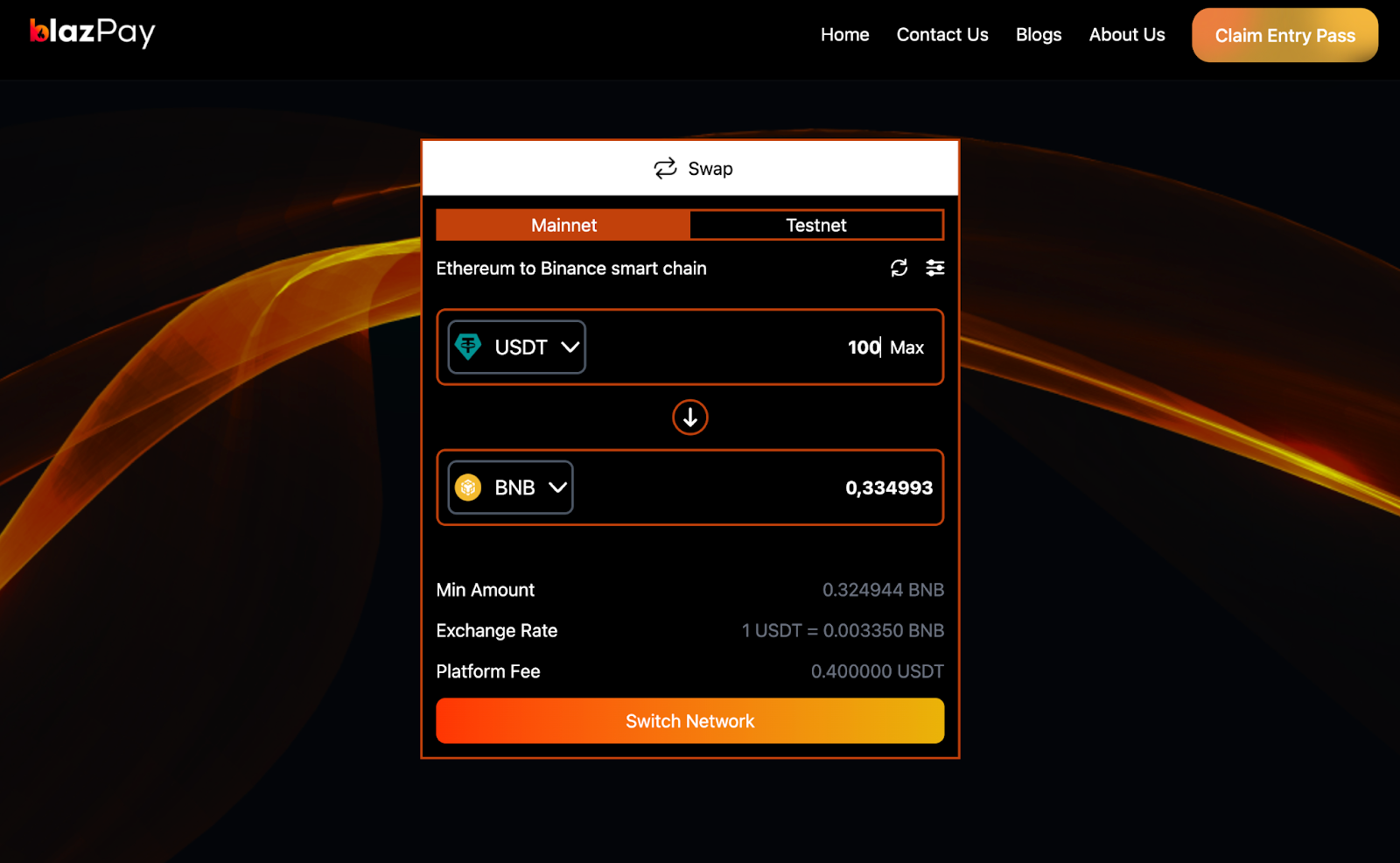Open the USDT token dropdown
Screen dimensions: 1400x863
[x=516, y=347]
